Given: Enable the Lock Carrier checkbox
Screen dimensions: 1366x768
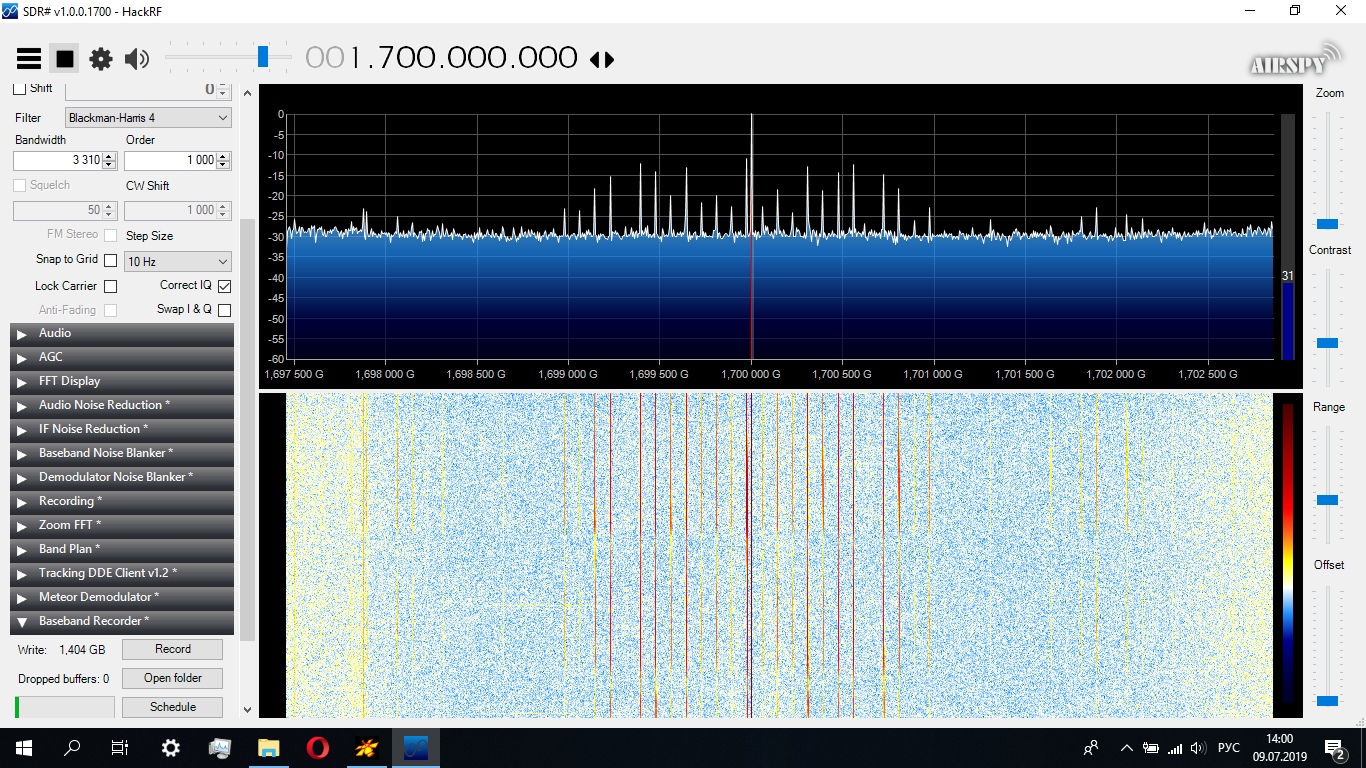Looking at the screenshot, I should 111,286.
